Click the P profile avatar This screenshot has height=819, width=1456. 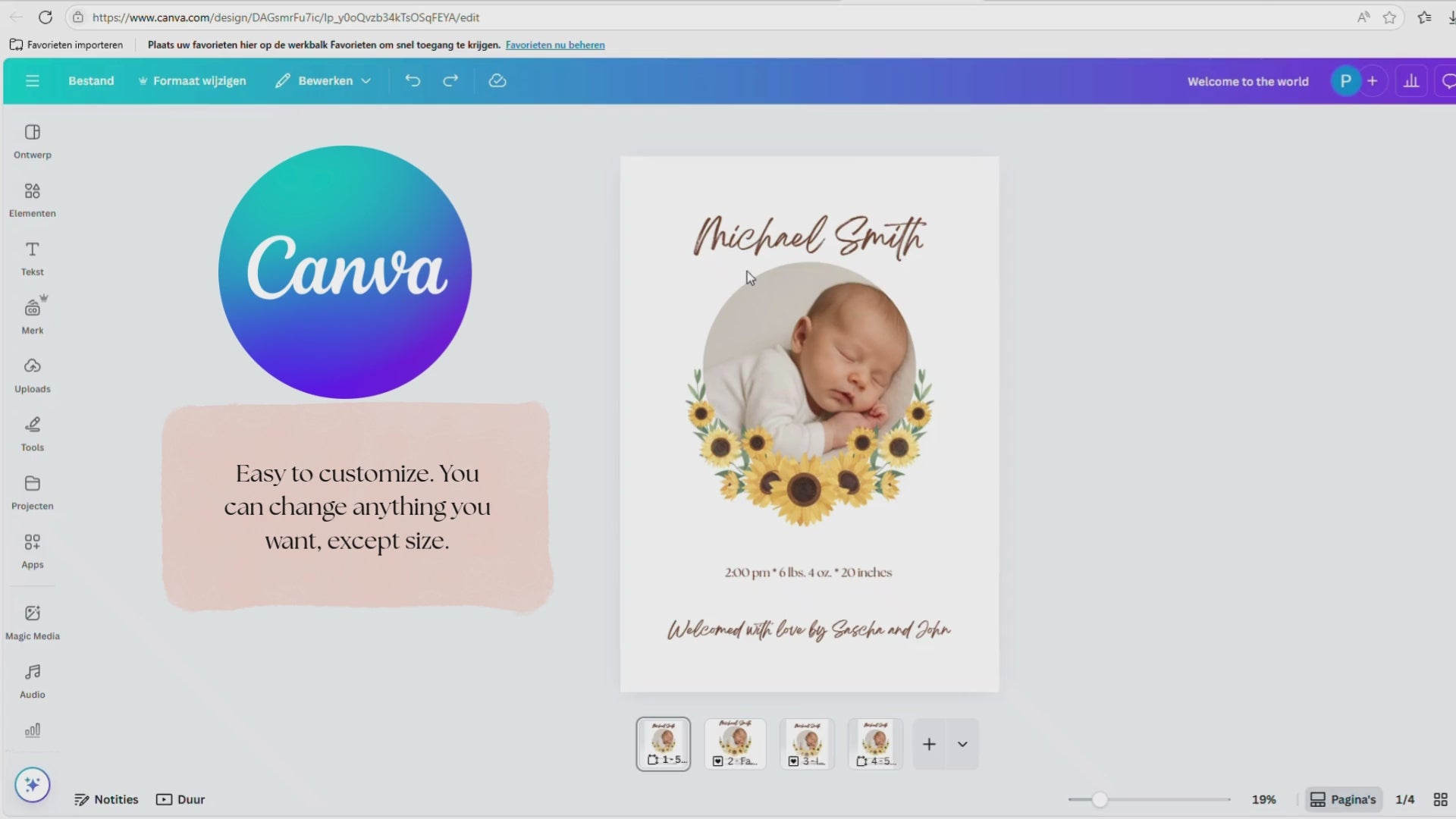tap(1345, 81)
